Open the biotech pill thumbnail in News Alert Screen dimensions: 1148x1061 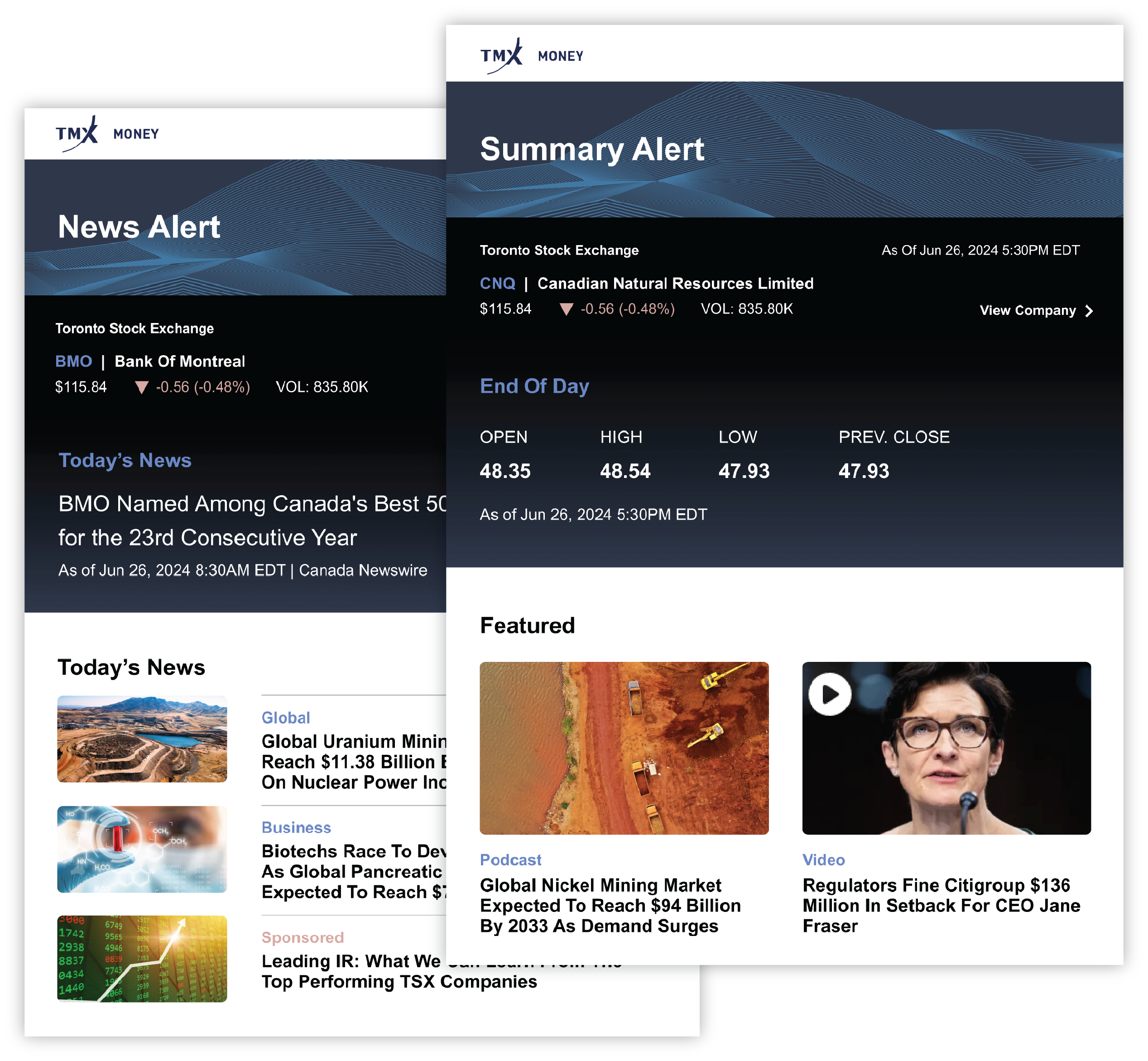[x=142, y=849]
